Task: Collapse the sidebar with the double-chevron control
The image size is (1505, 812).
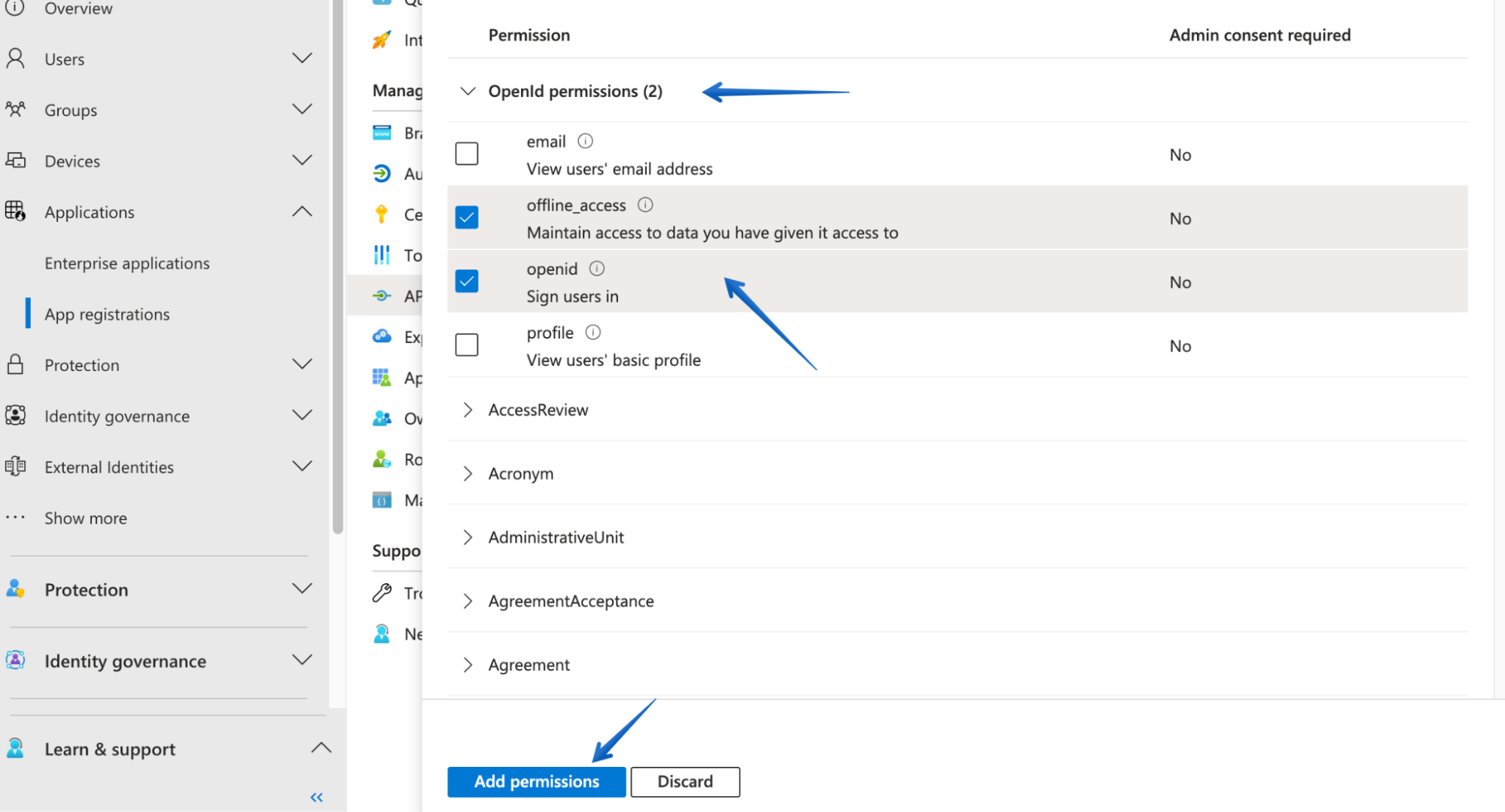Action: click(x=315, y=797)
